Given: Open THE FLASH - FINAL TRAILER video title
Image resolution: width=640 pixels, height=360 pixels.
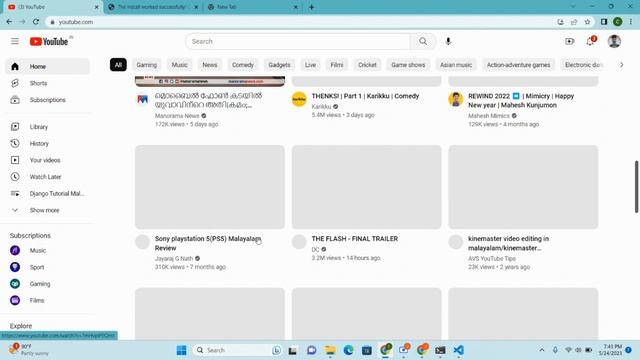Looking at the screenshot, I should pos(355,239).
